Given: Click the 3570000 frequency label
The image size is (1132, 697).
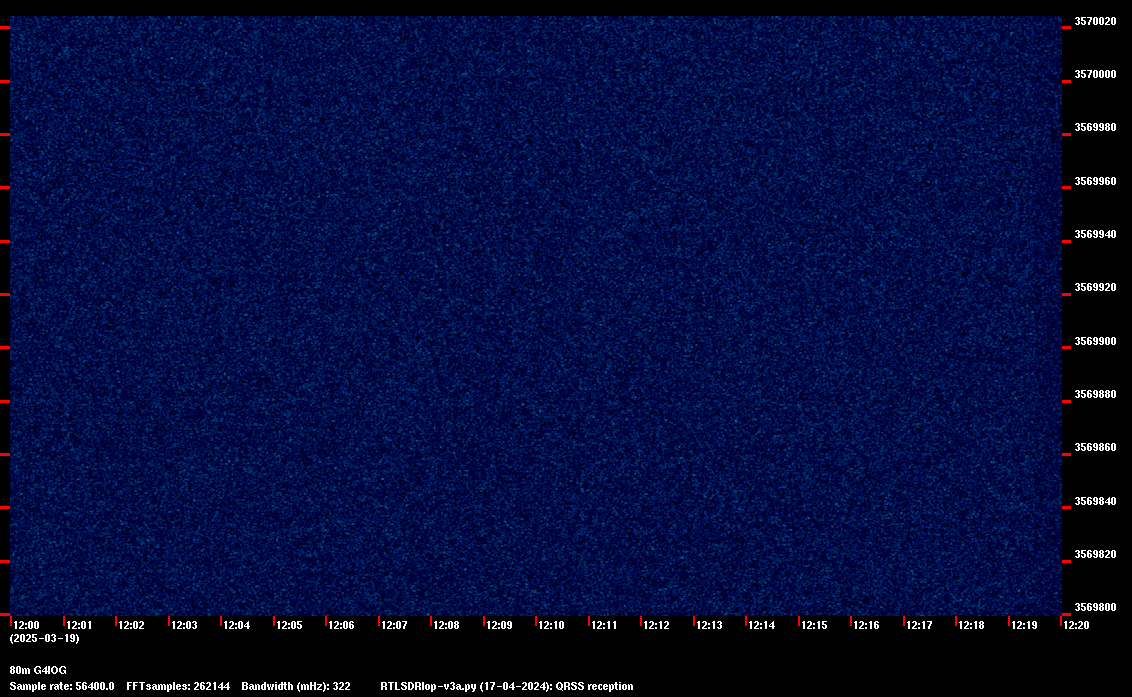Looking at the screenshot, I should 1095,74.
